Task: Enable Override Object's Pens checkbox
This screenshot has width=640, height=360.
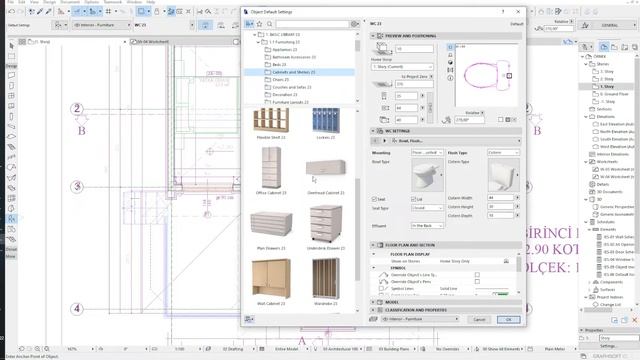Action: pyautogui.click(x=477, y=282)
